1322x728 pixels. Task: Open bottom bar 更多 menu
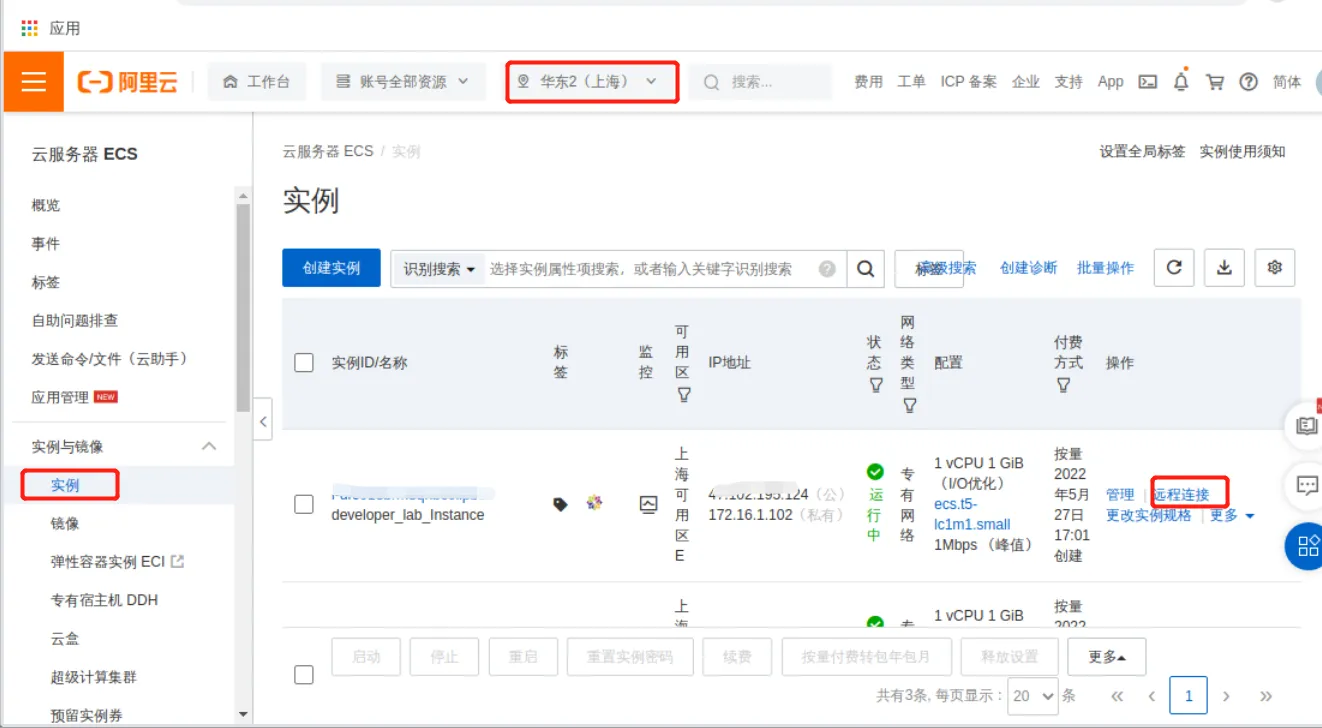click(1107, 657)
